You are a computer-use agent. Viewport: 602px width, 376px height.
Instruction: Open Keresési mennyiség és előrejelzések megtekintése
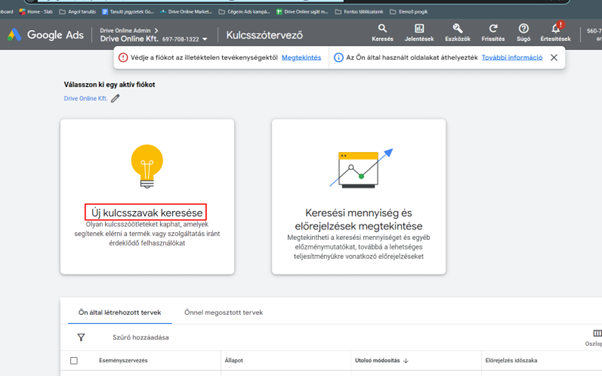click(359, 219)
